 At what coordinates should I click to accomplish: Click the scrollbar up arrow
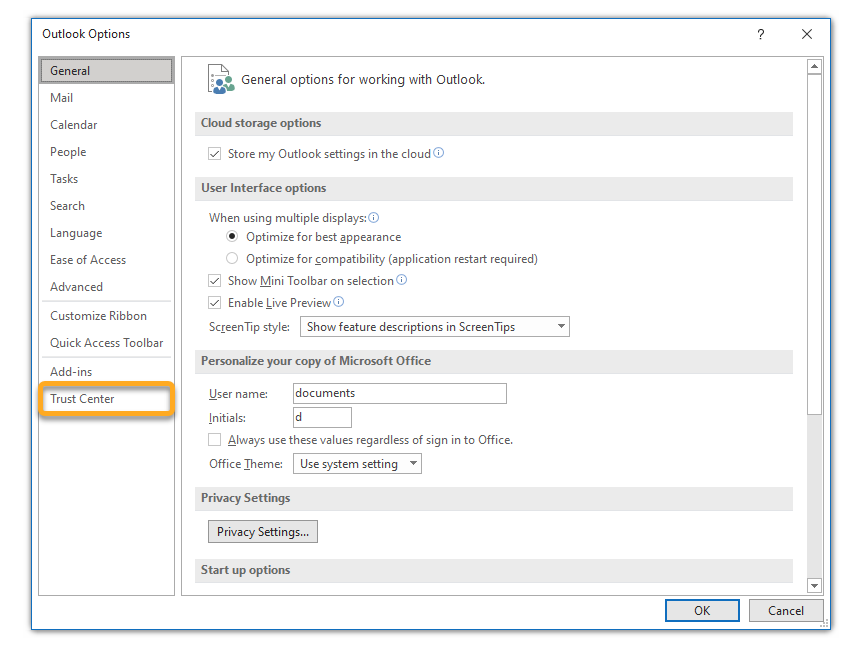click(x=814, y=67)
